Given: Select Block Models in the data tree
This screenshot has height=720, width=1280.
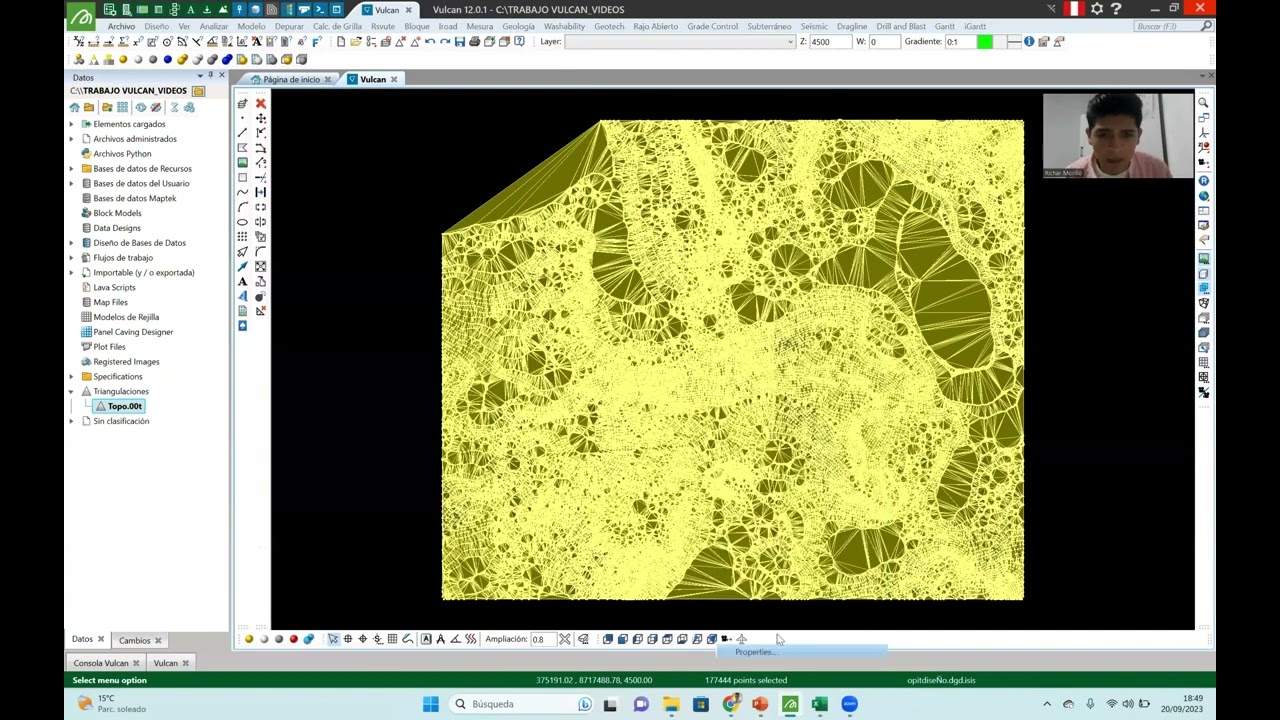Looking at the screenshot, I should coord(117,213).
